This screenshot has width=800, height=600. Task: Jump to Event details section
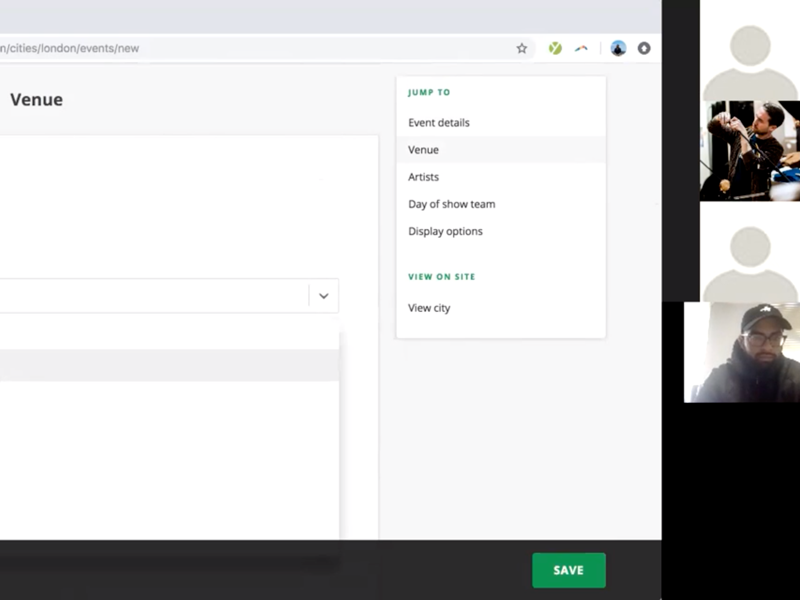point(439,122)
